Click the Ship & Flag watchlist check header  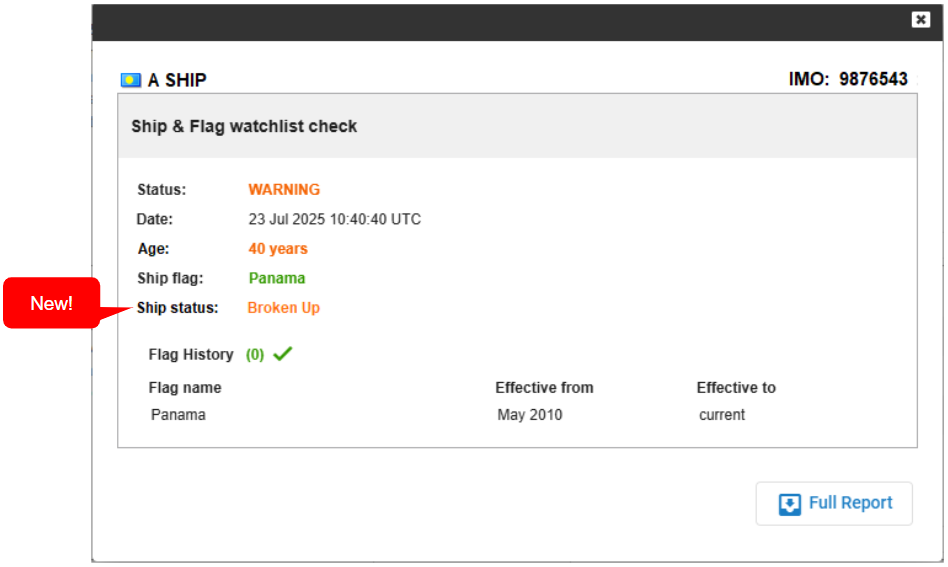click(x=244, y=127)
